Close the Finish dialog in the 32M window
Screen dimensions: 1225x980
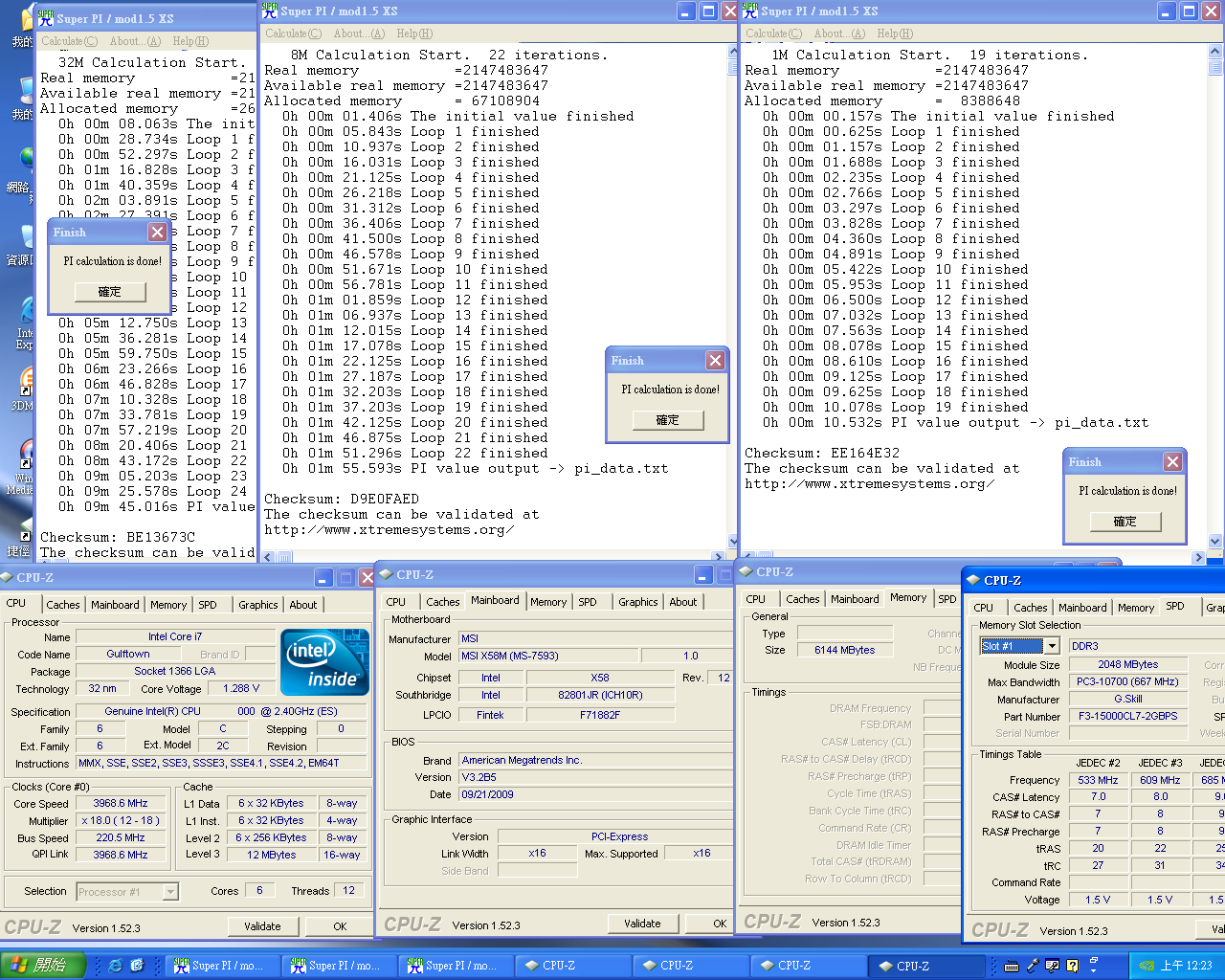[x=158, y=233]
